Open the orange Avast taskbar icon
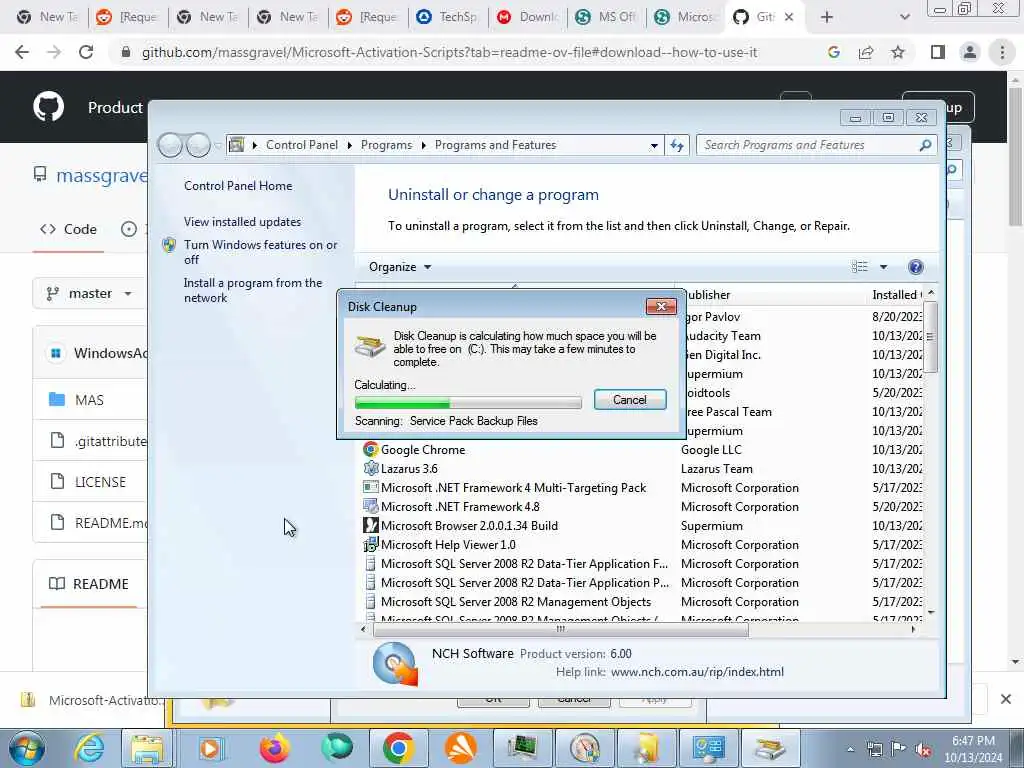This screenshot has height=768, width=1024. coord(460,748)
